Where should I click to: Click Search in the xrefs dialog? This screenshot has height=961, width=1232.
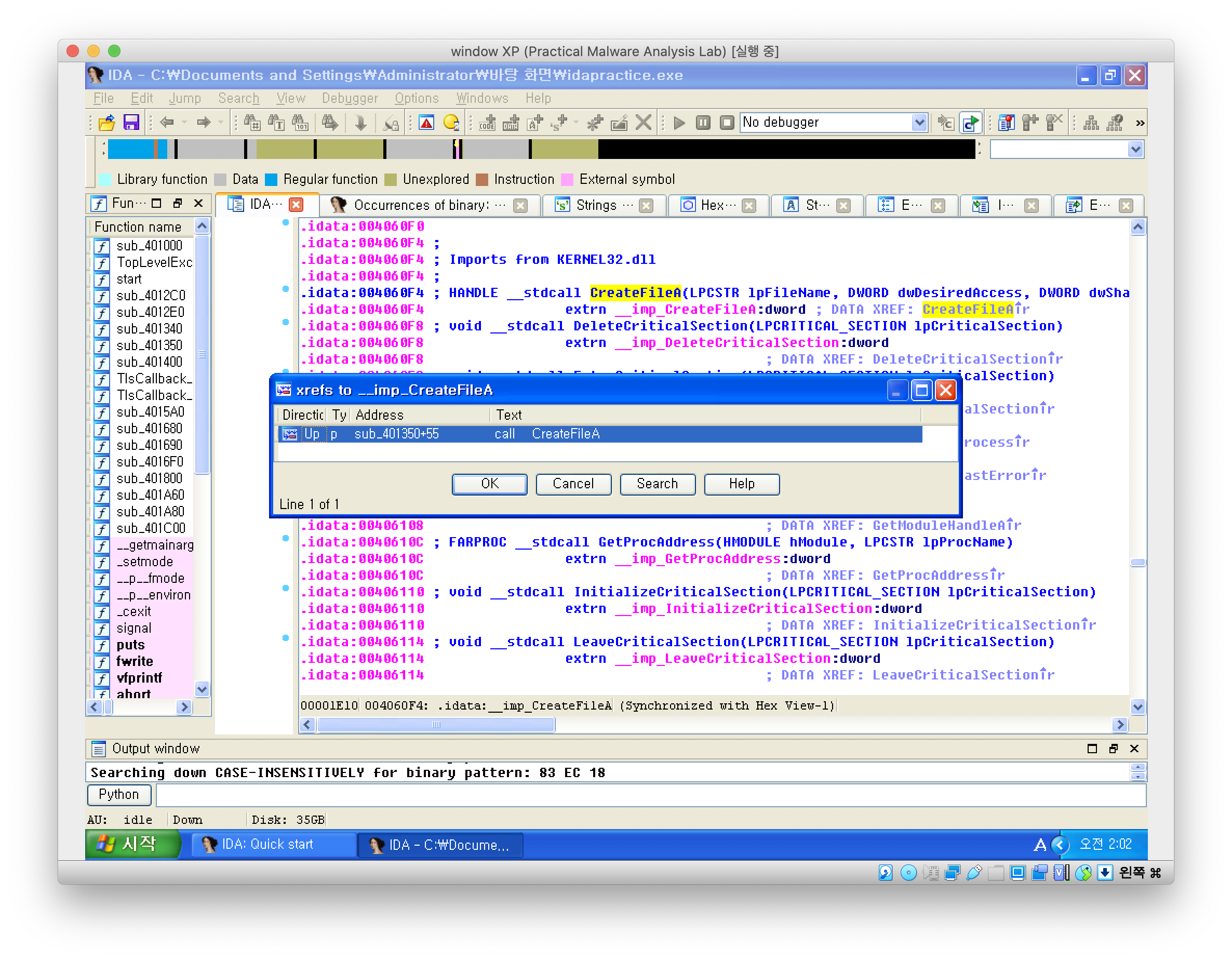(657, 484)
